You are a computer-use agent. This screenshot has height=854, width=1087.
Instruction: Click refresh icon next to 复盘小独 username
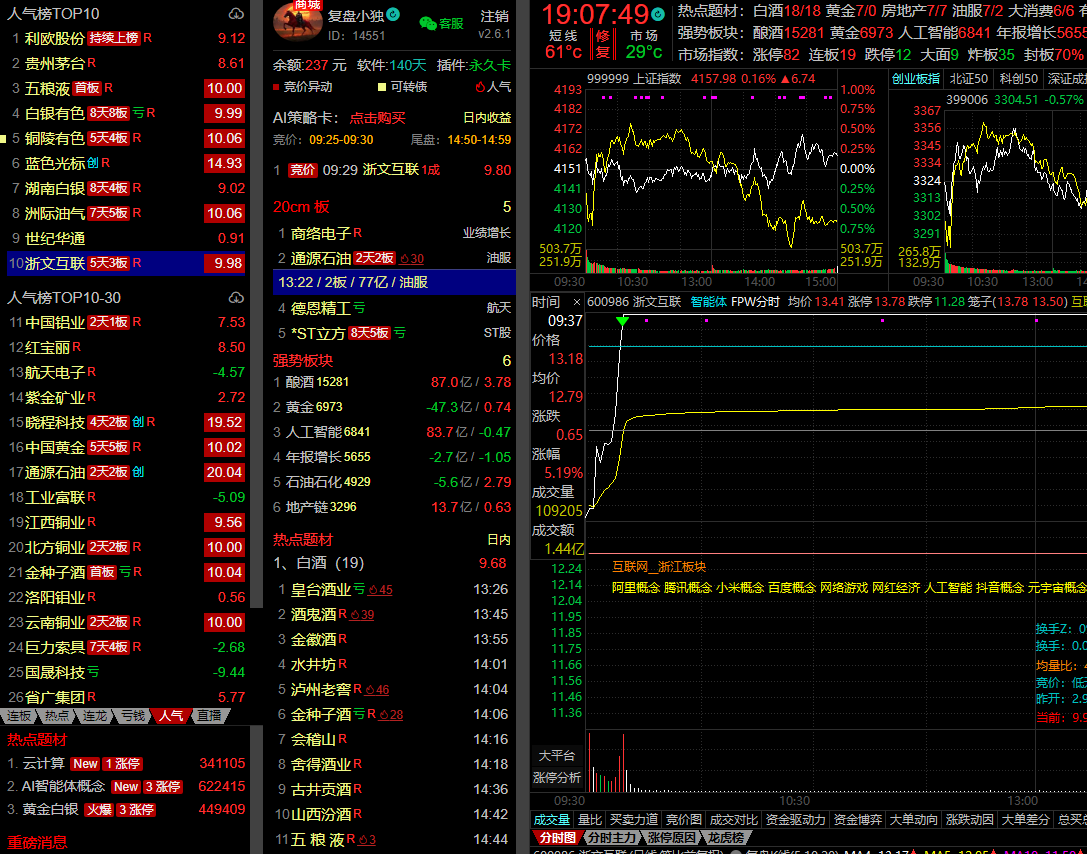click(393, 15)
